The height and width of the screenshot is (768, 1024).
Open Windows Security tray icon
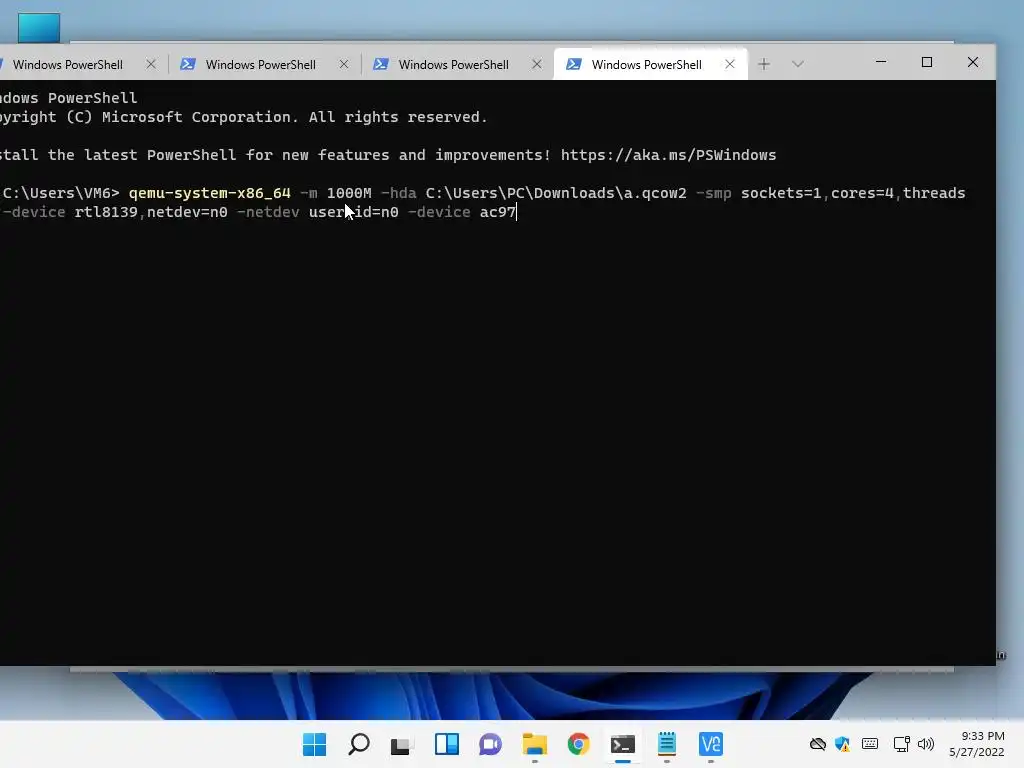click(x=842, y=744)
